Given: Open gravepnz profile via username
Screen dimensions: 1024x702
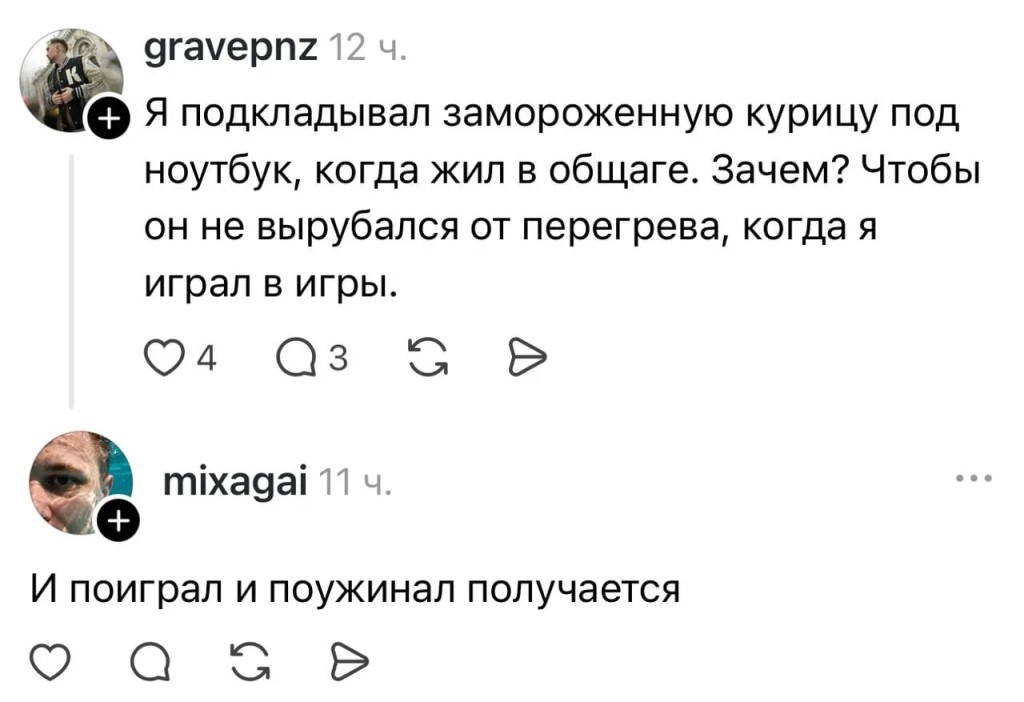Looking at the screenshot, I should click(231, 49).
